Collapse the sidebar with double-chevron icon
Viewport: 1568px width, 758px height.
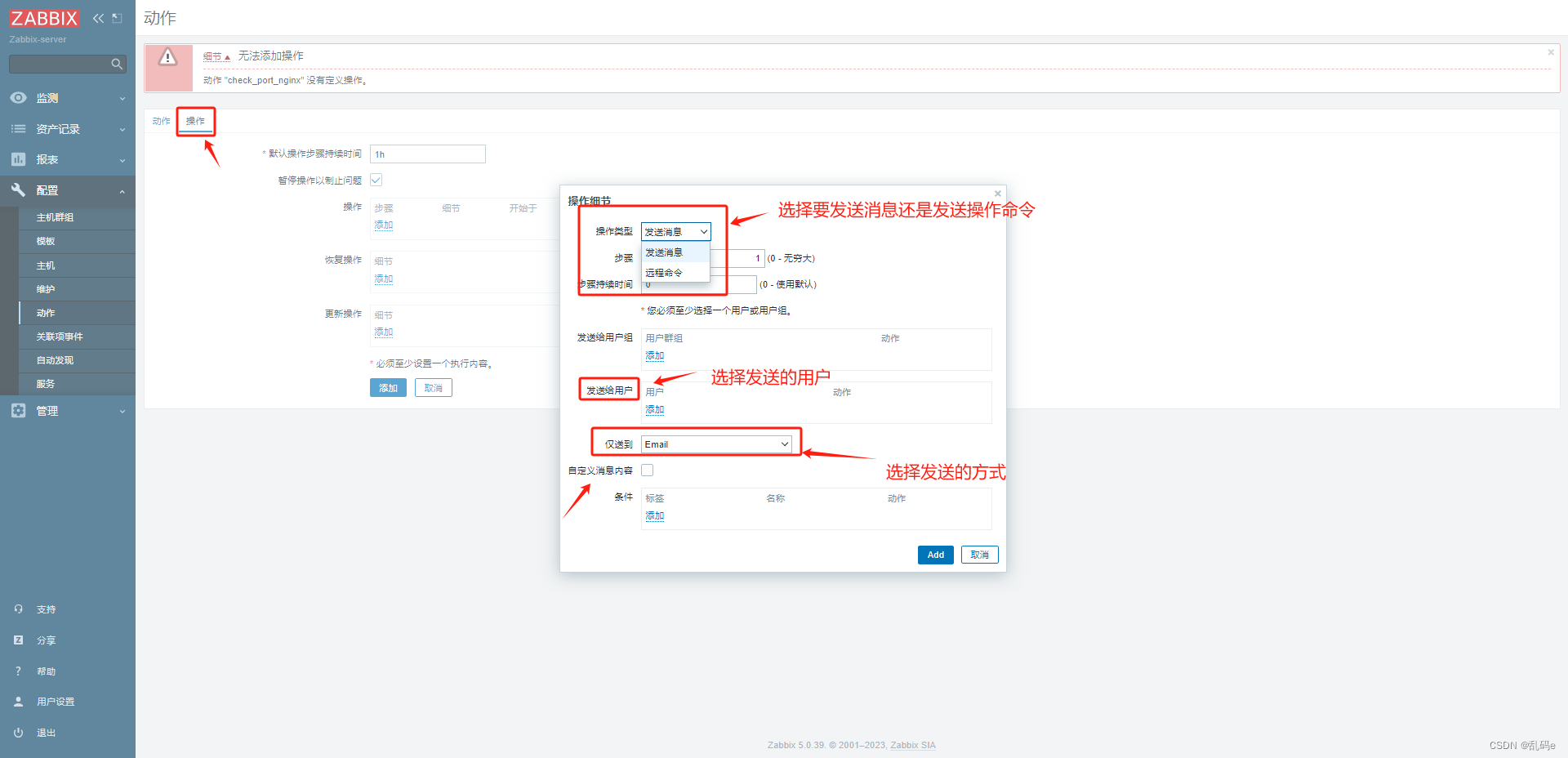click(98, 18)
